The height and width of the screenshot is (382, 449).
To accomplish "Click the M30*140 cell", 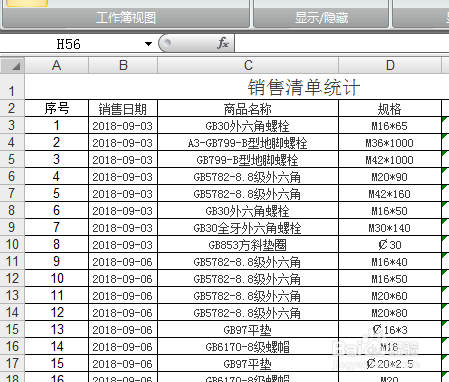I will 390,227.
